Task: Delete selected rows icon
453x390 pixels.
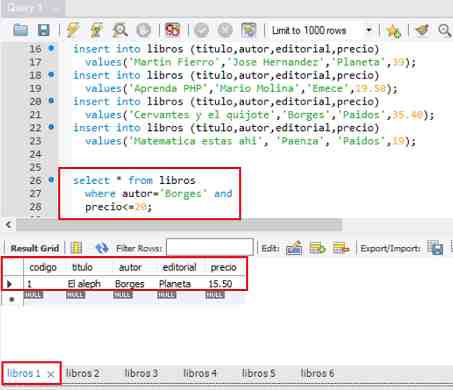Action: tap(341, 248)
